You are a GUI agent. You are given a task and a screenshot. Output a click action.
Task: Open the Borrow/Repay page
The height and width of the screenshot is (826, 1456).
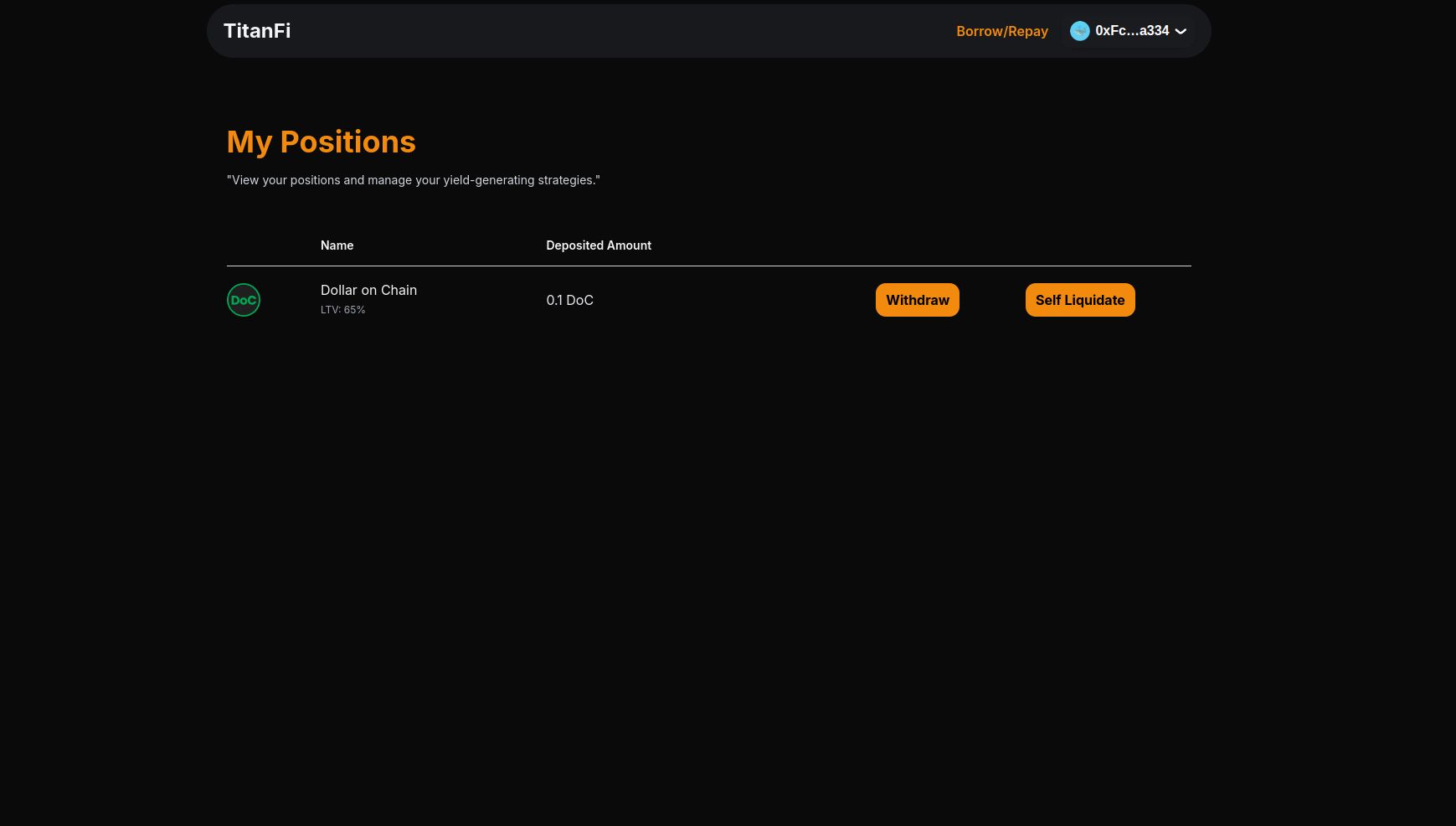point(1002,31)
